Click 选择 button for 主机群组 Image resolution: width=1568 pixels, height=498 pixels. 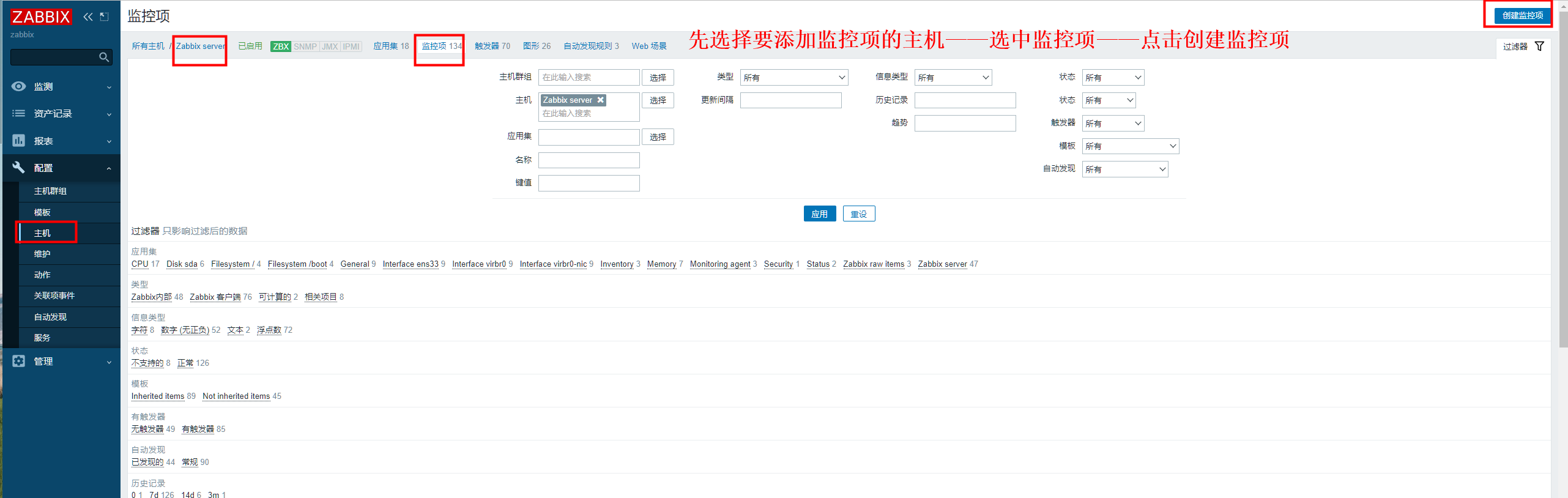[658, 78]
